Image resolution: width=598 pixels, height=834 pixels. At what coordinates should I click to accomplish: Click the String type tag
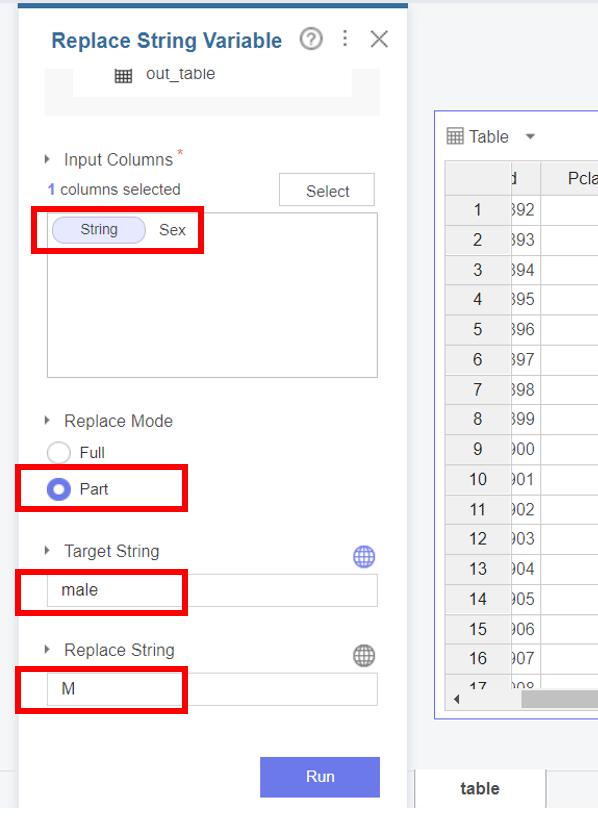coord(99,230)
